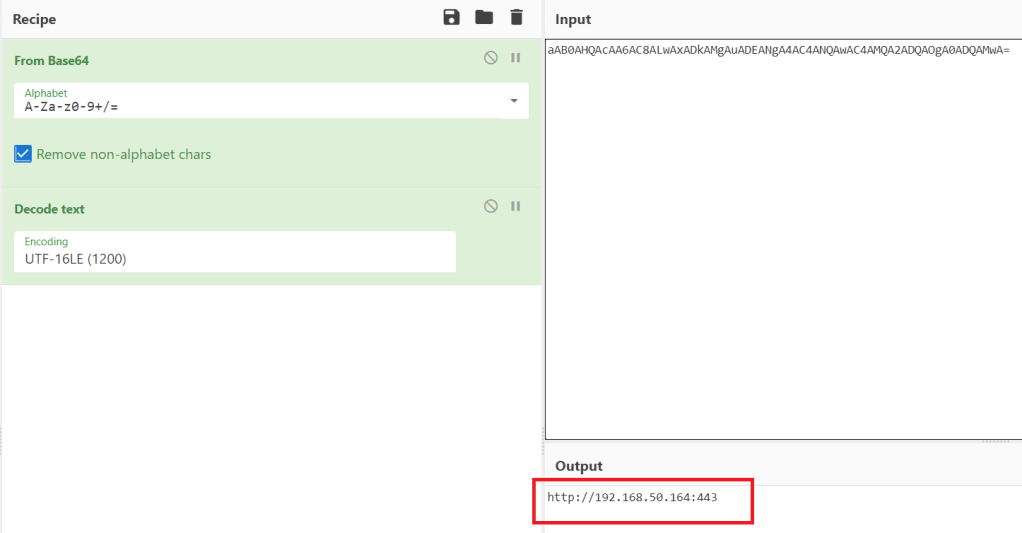
Task: Click the Input panel header
Action: (x=573, y=19)
